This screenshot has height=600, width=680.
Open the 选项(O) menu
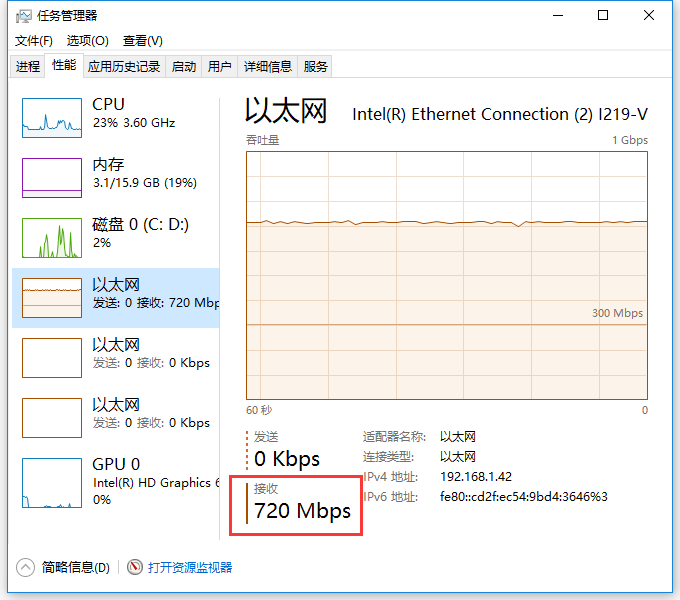(x=88, y=41)
